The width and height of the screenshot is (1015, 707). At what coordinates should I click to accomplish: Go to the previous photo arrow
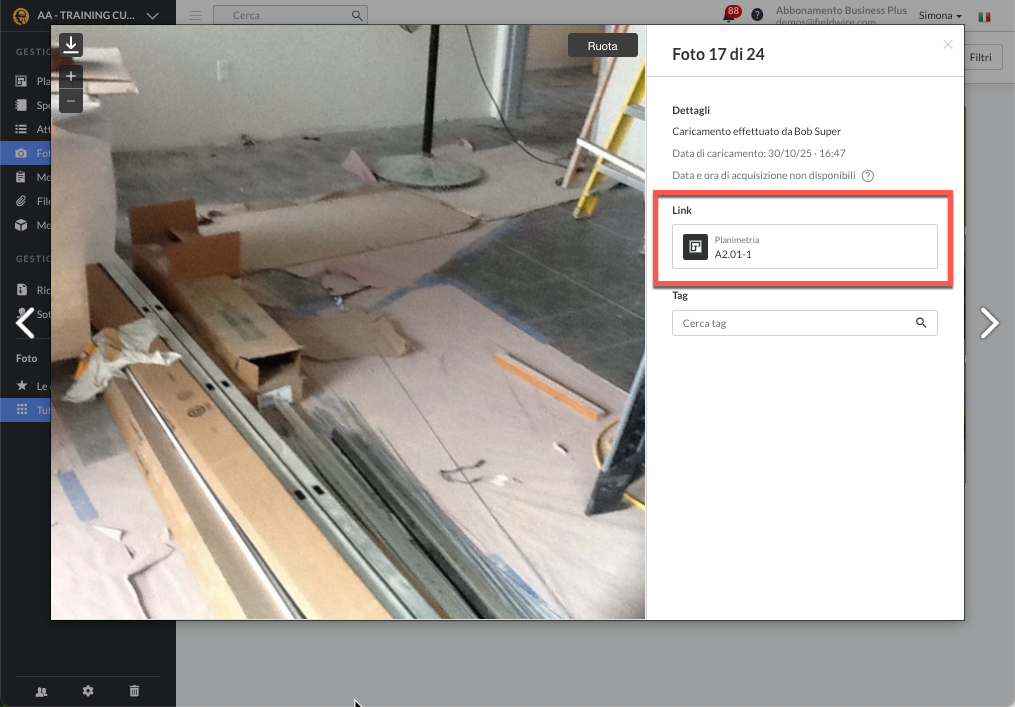point(26,323)
